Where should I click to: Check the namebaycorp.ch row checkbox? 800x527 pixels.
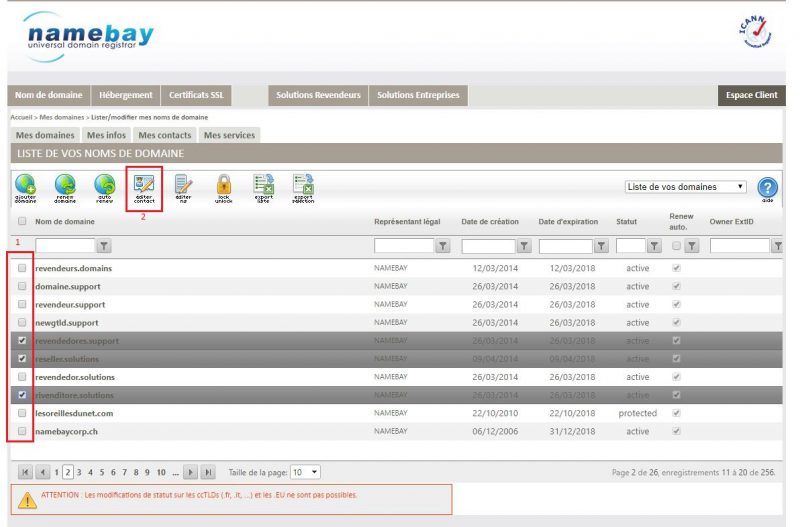[22, 431]
